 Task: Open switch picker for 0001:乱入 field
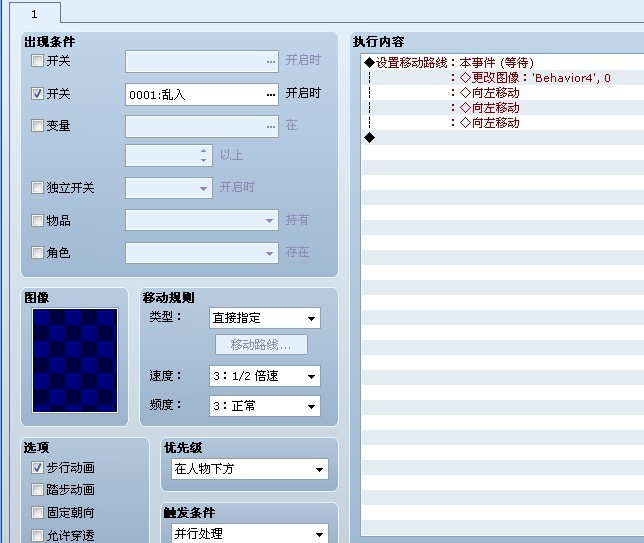(x=202, y=94)
